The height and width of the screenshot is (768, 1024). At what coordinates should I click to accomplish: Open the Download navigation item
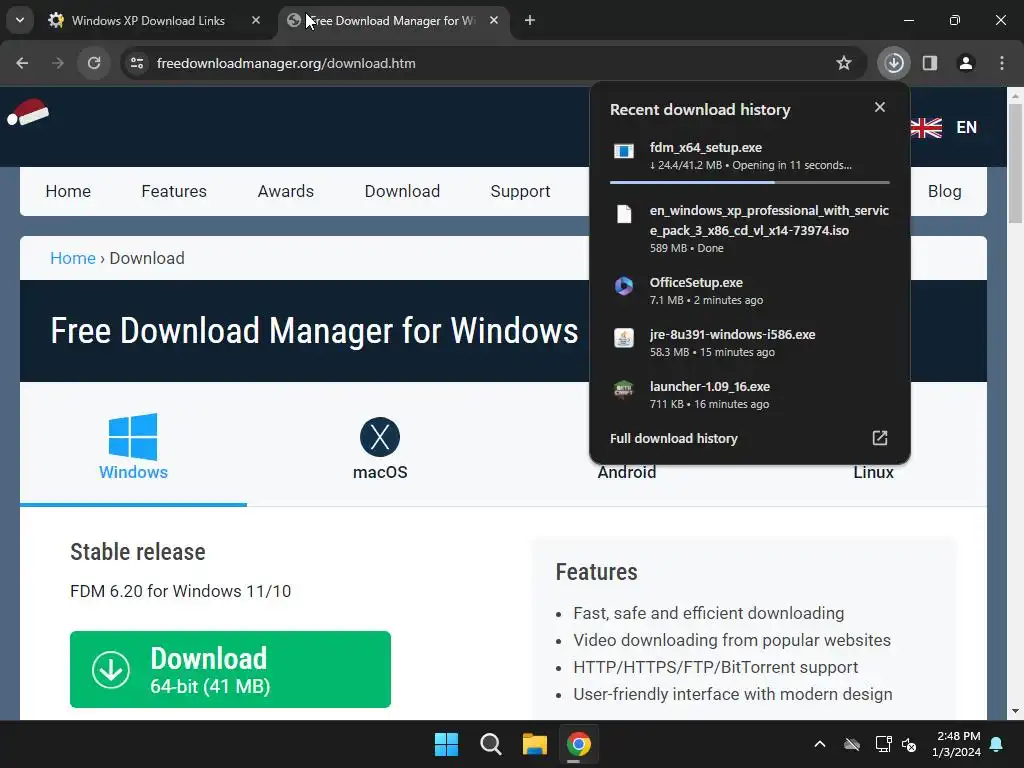point(402,191)
